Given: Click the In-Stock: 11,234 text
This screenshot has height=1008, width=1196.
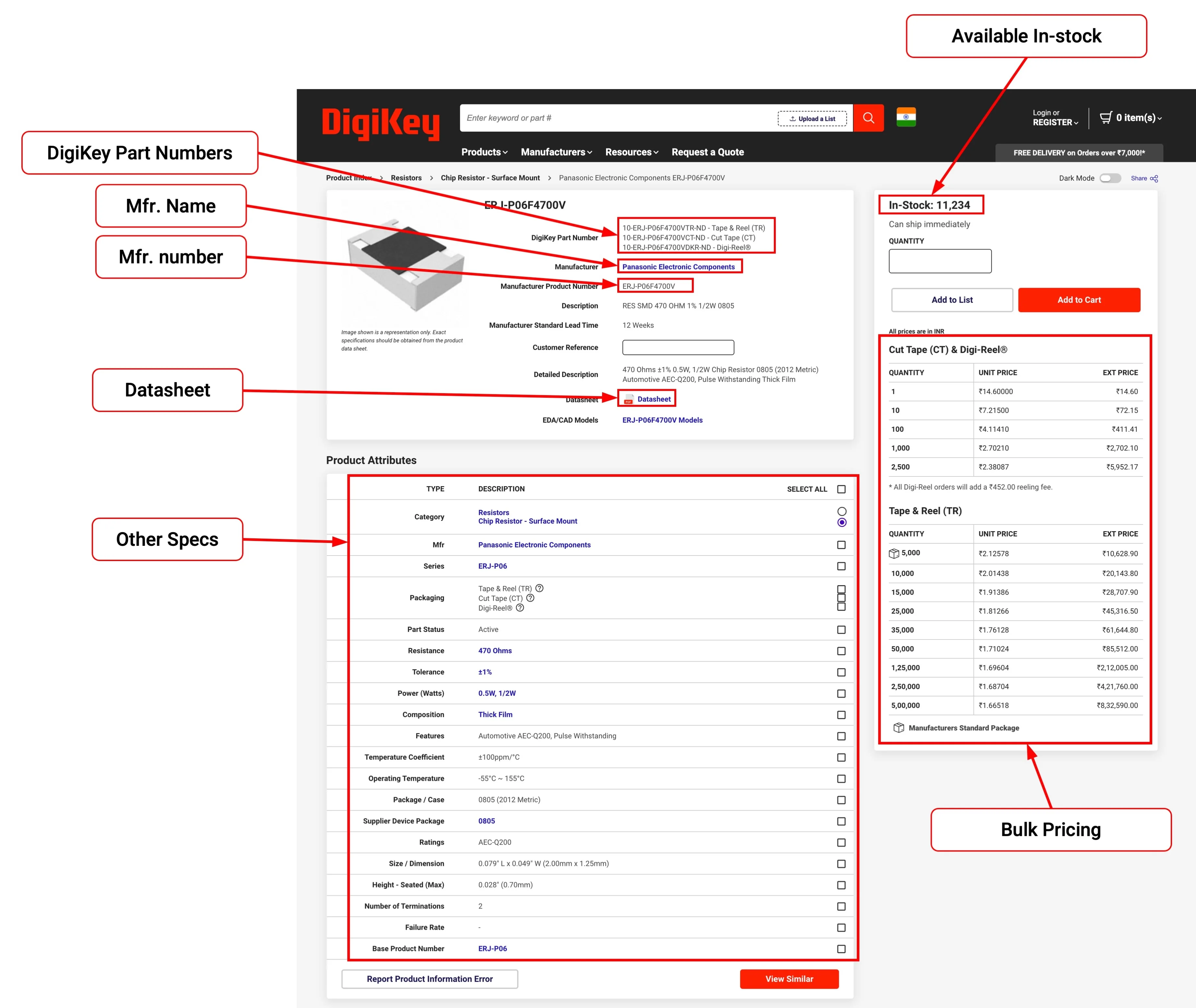Looking at the screenshot, I should pos(929,205).
